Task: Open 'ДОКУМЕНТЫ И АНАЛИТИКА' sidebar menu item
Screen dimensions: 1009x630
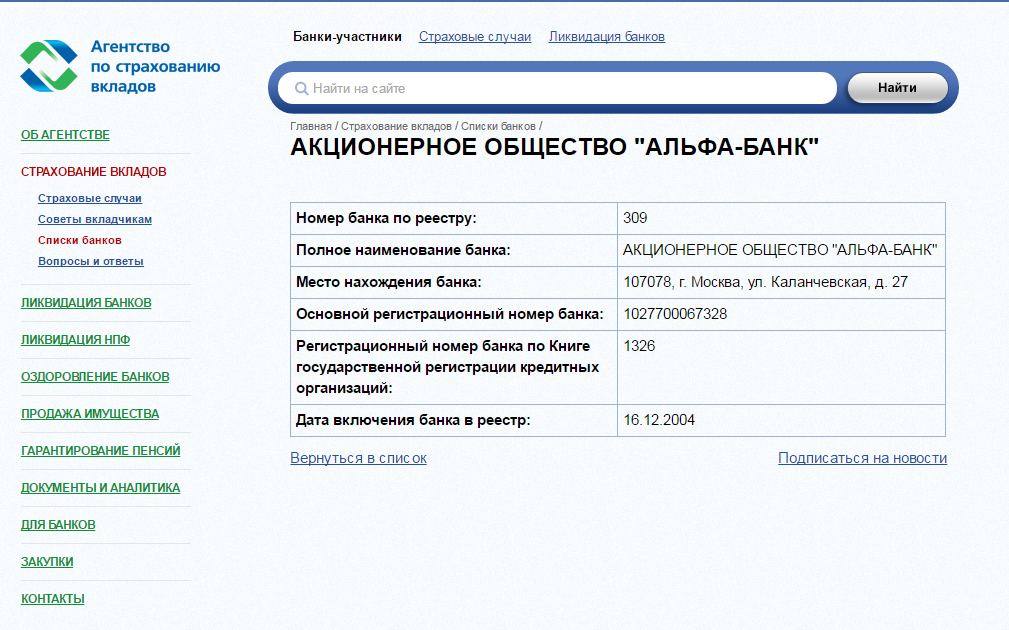Action: coord(100,488)
